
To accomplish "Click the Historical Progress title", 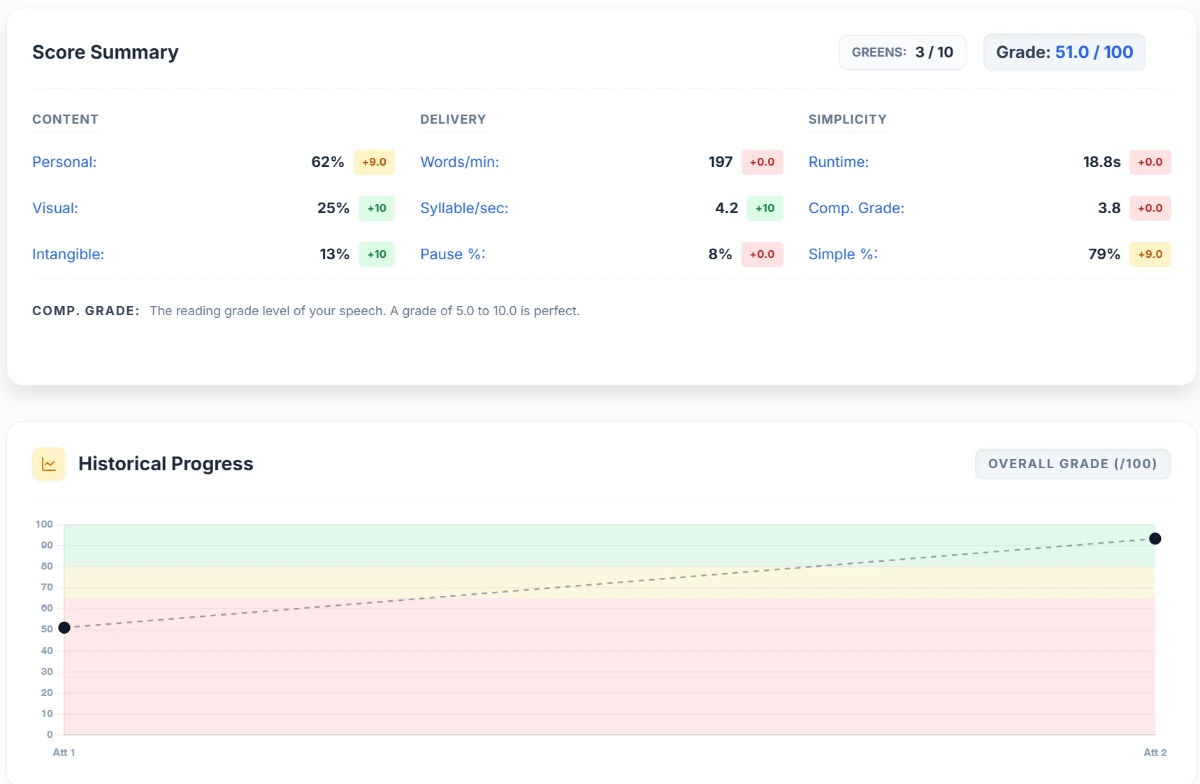I will tap(166, 464).
